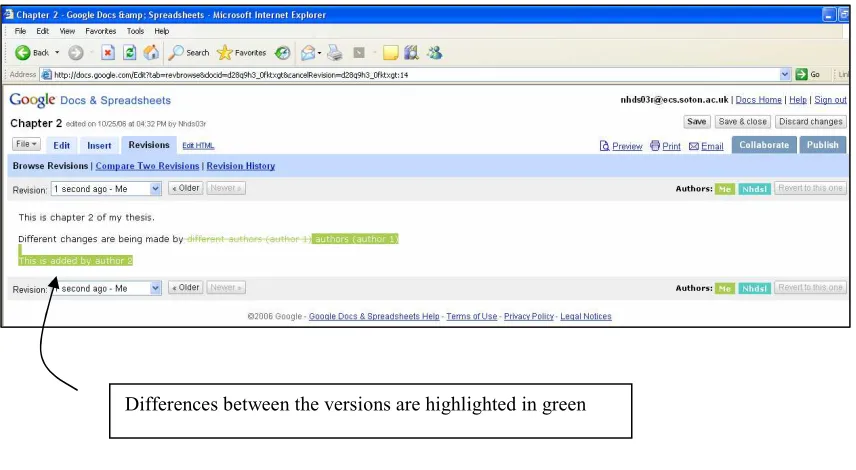Open the Mail icon dropdown arrow
Image resolution: width=856 pixels, height=470 pixels.
(319, 53)
